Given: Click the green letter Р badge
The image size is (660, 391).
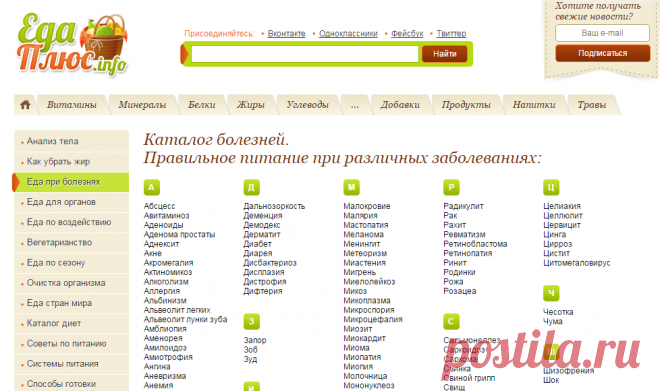Looking at the screenshot, I should pos(451,187).
